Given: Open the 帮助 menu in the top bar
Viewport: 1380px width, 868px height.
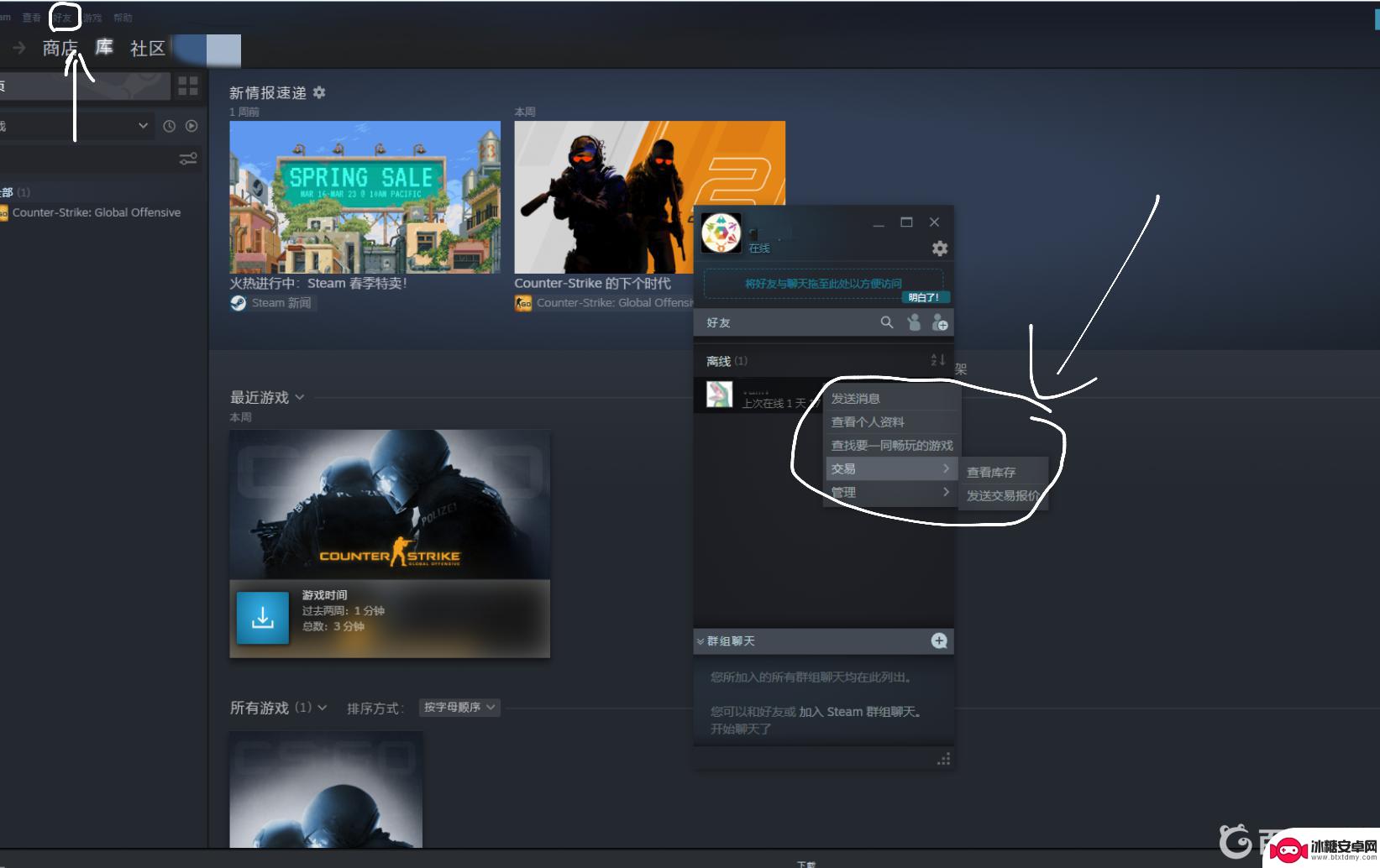Looking at the screenshot, I should coord(123,18).
